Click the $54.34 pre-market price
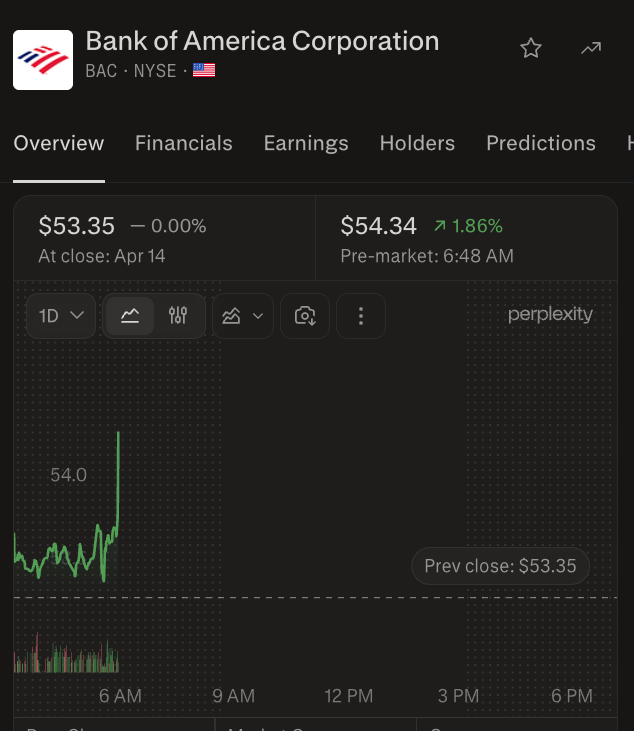The width and height of the screenshot is (634, 731). pos(378,226)
